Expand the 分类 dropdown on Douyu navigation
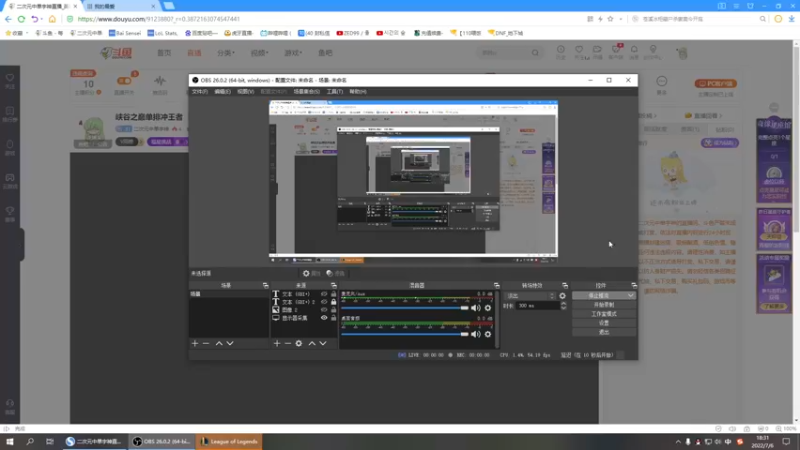 pyautogui.click(x=226, y=53)
